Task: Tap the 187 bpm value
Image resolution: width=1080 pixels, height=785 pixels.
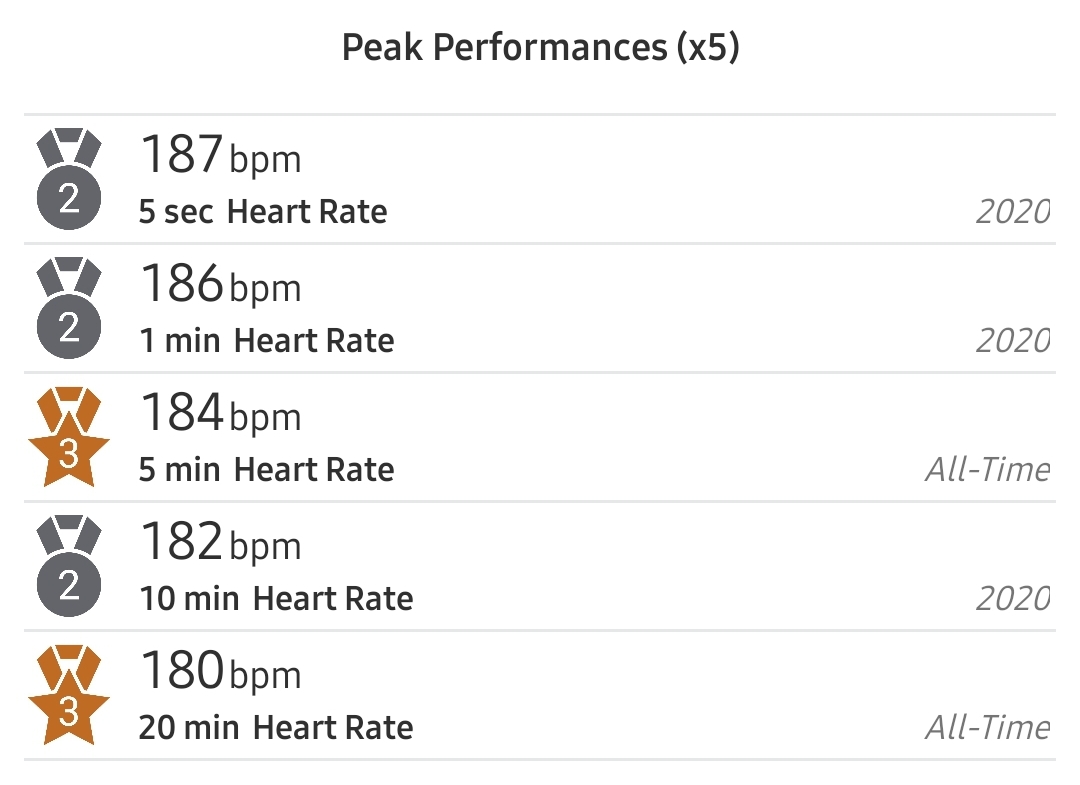Action: [220, 155]
